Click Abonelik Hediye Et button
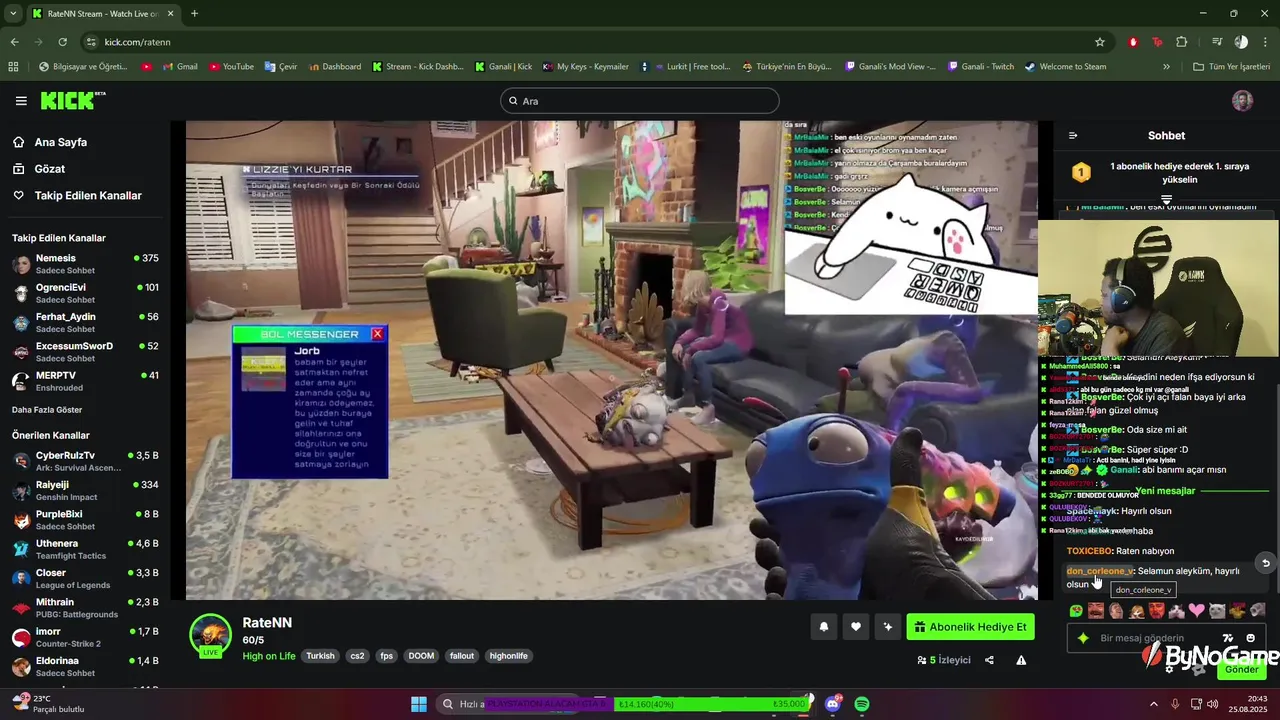 (x=970, y=627)
